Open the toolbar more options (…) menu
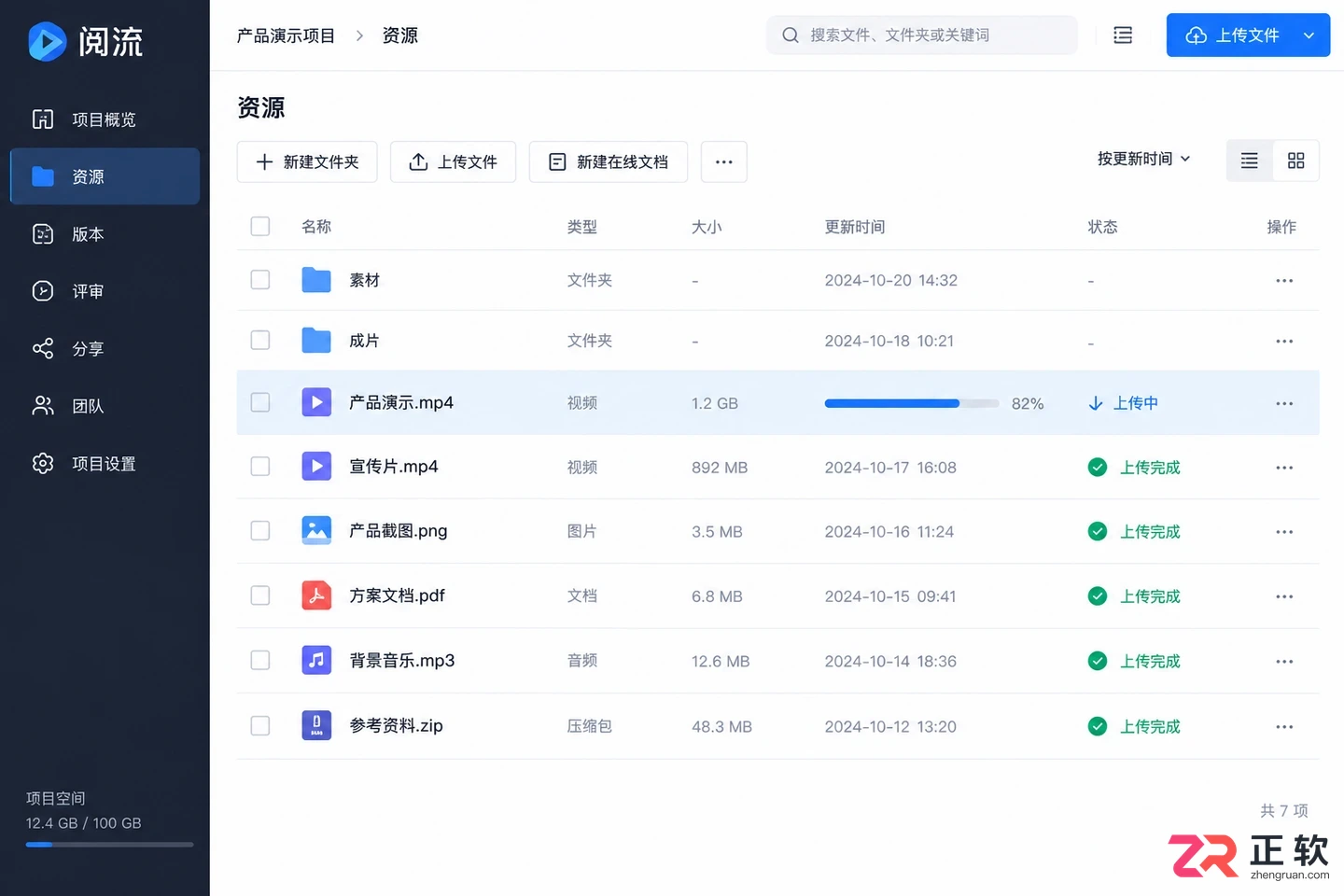1344x896 pixels. [x=724, y=161]
